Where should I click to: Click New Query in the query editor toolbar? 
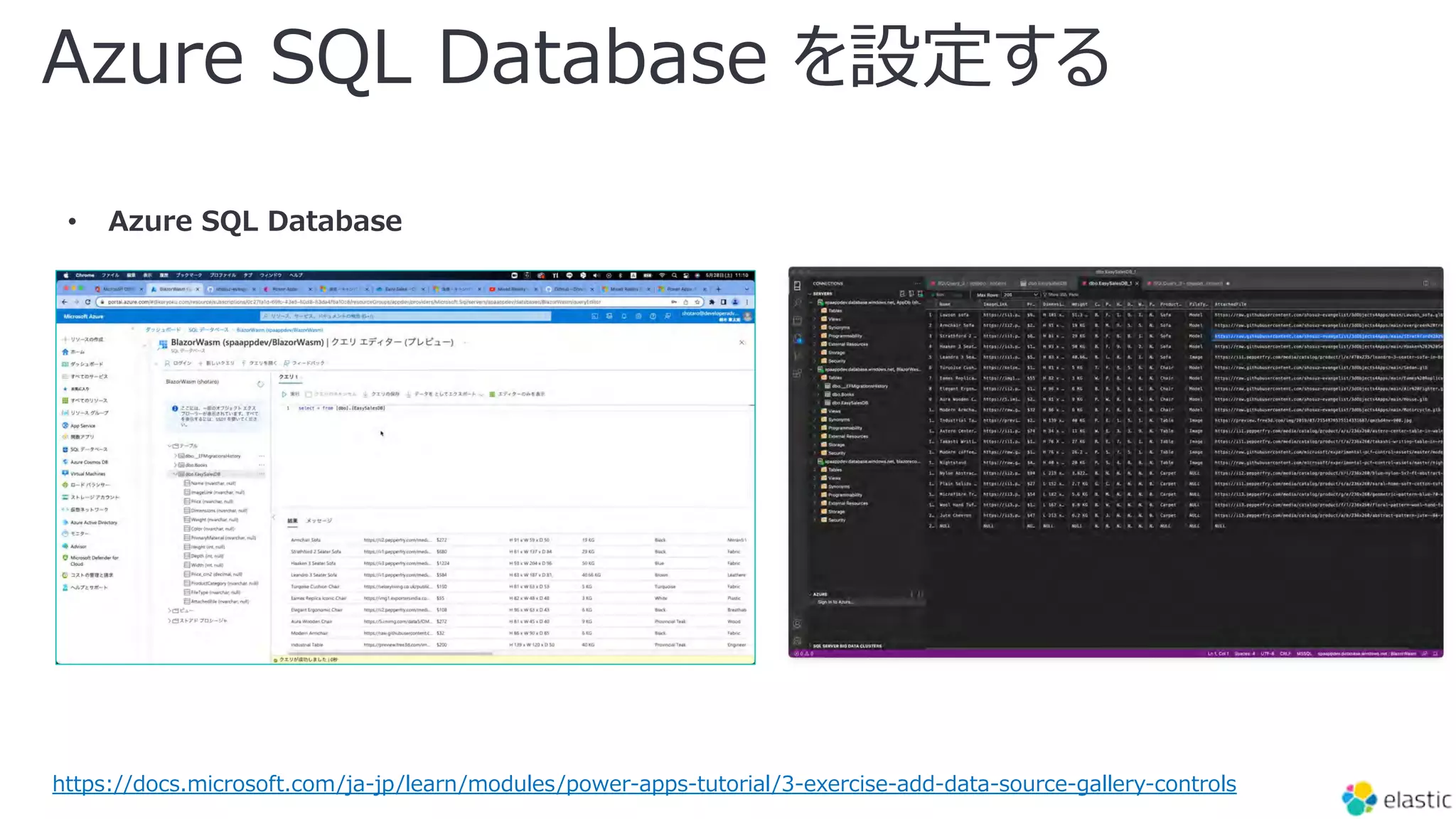tap(216, 363)
